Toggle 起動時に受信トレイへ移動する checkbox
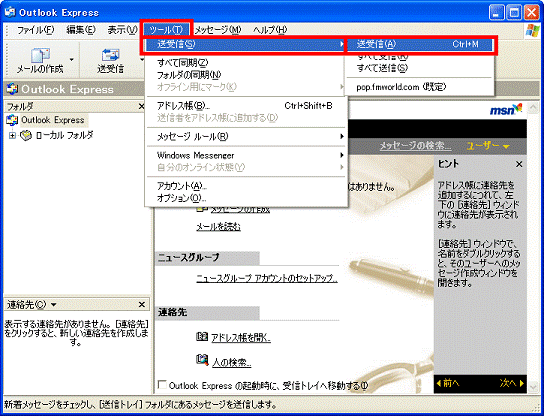This screenshot has width=544, height=416. (162, 384)
